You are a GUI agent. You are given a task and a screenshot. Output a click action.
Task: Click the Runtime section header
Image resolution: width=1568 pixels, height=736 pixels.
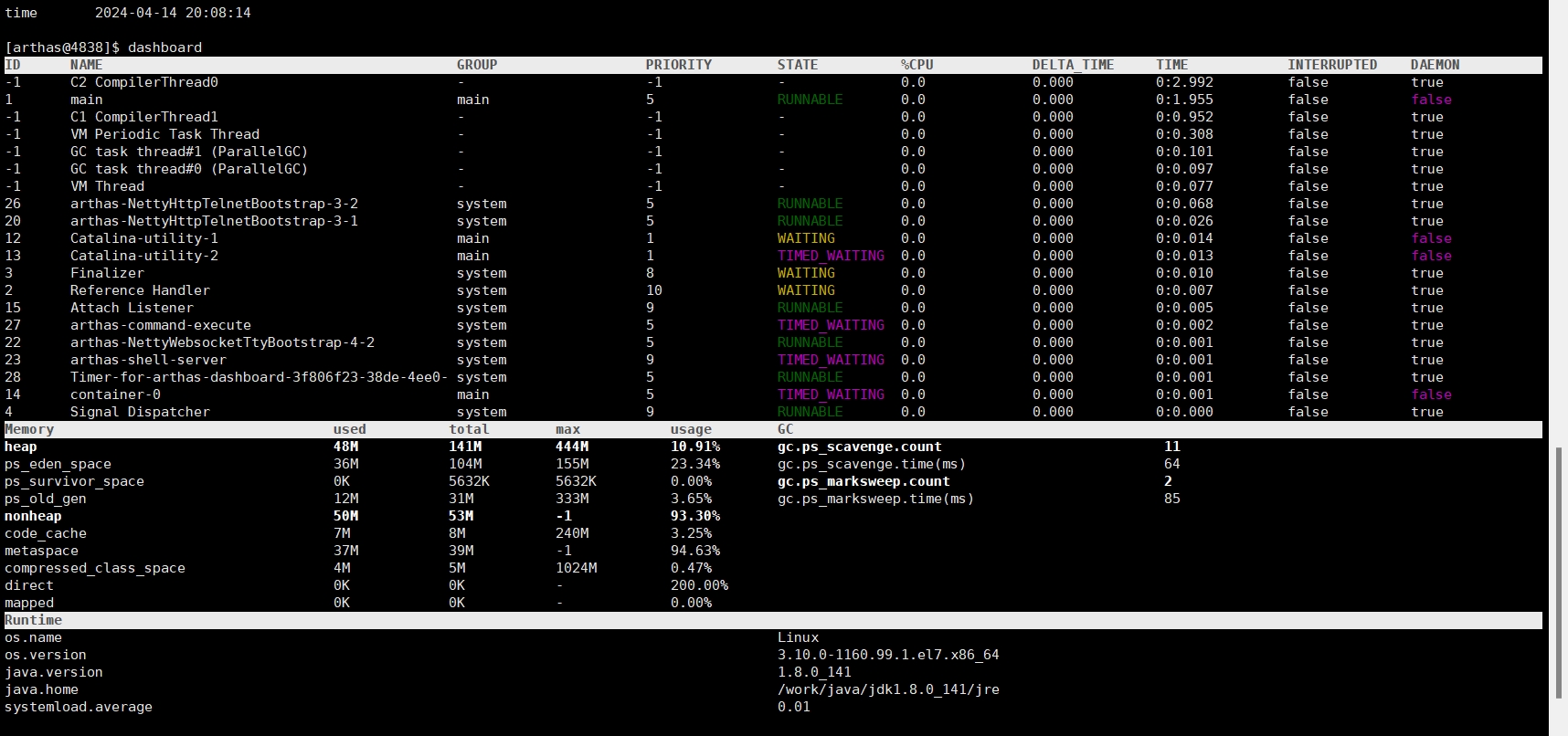[x=33, y=620]
